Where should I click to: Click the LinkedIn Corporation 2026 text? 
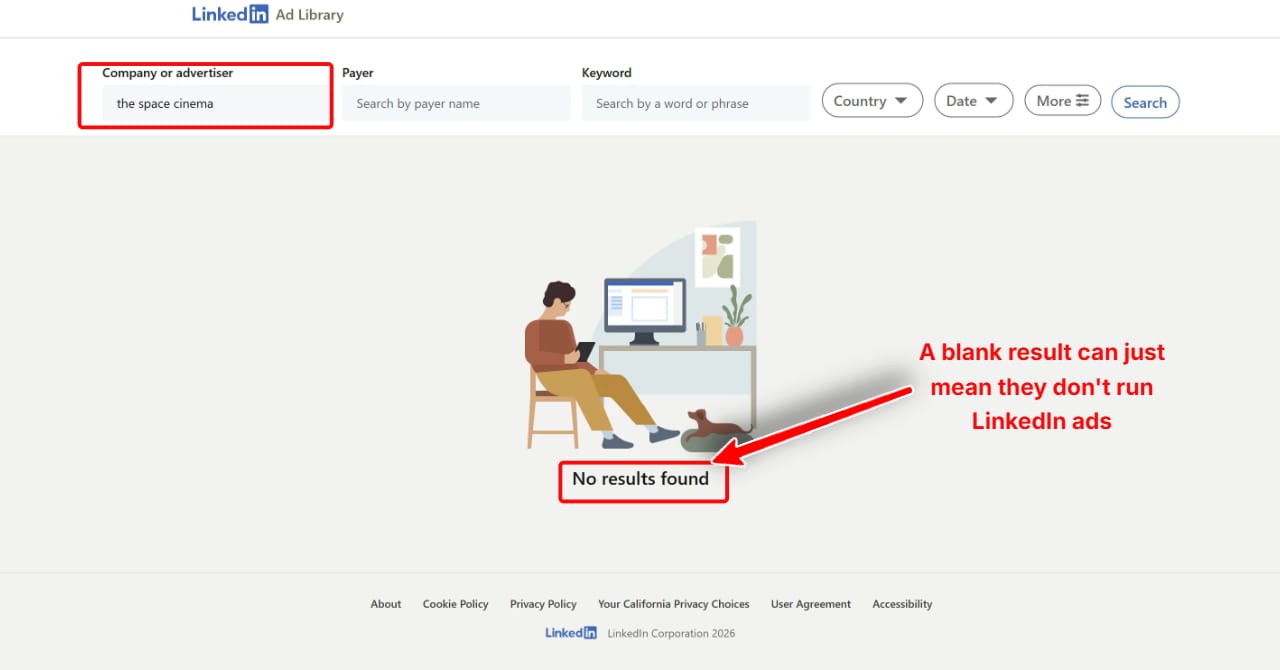coord(671,633)
